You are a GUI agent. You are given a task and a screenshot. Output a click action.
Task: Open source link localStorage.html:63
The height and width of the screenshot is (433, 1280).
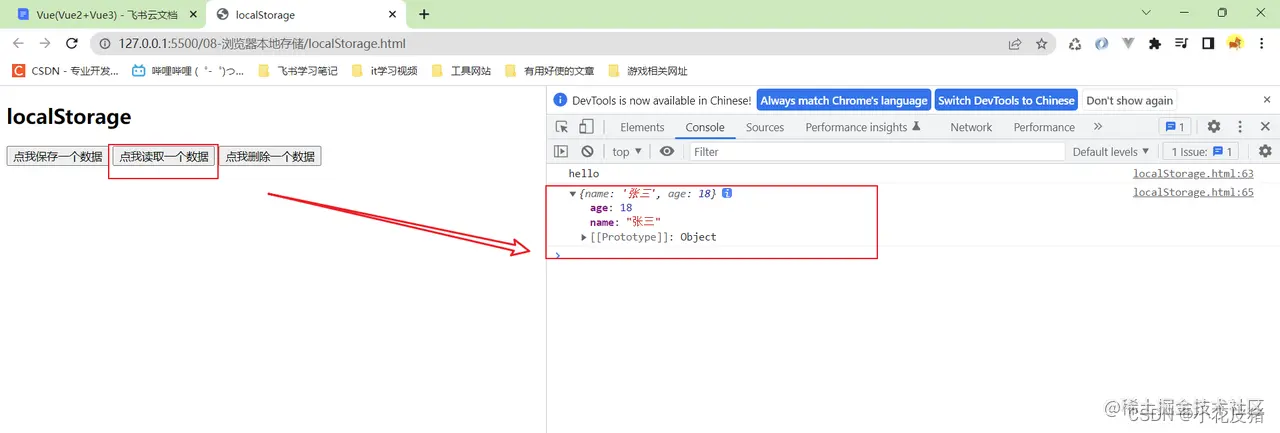[1193, 173]
